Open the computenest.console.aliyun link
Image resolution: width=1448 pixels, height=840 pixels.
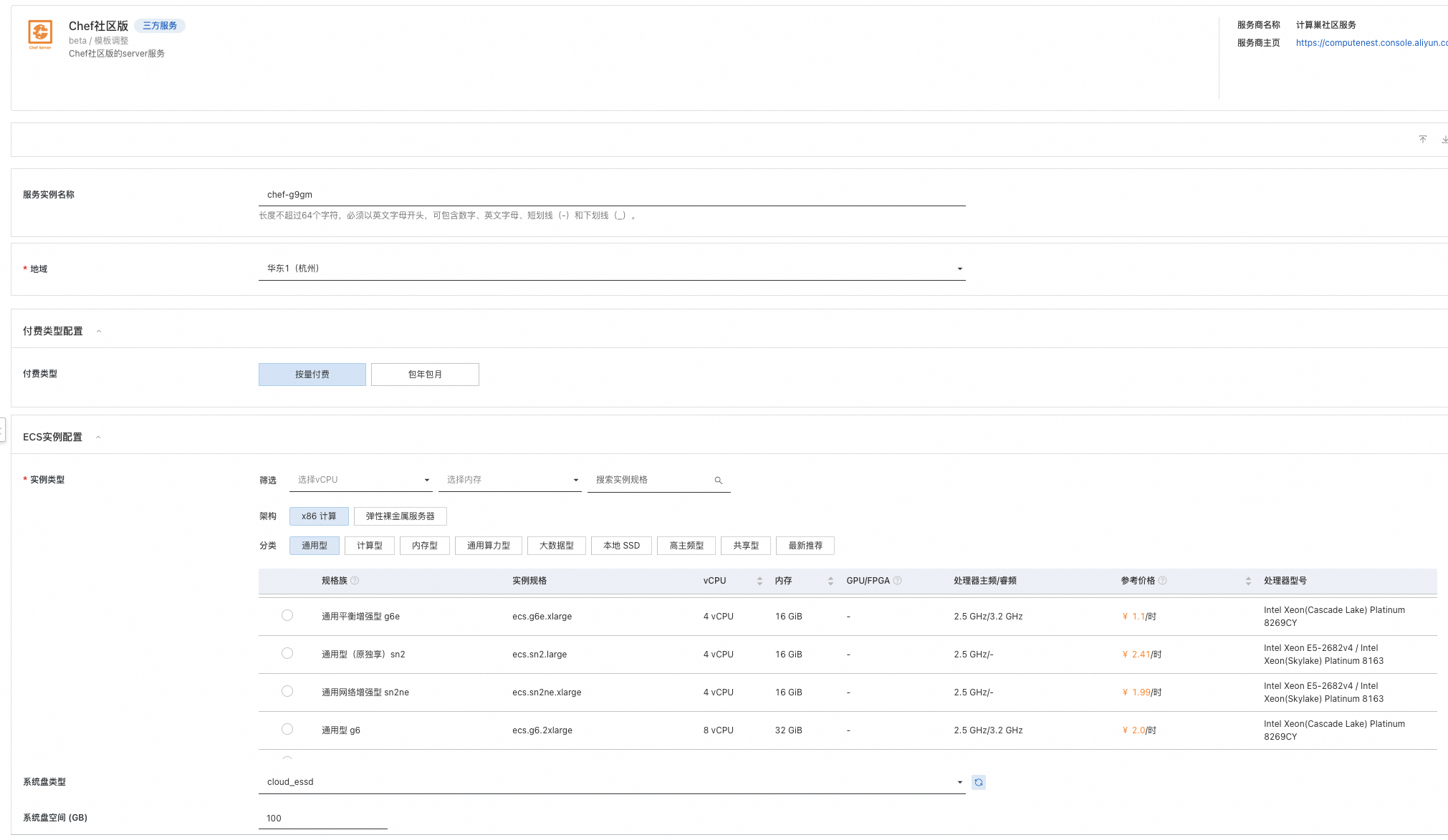[1371, 43]
